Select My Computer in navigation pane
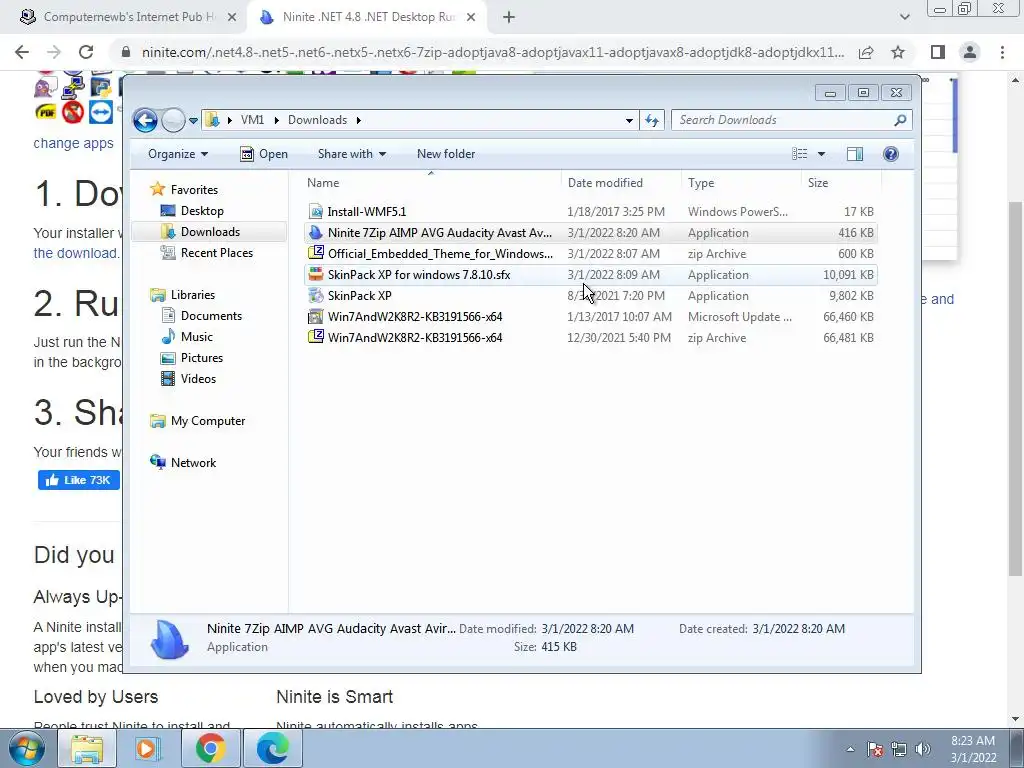 pos(208,421)
